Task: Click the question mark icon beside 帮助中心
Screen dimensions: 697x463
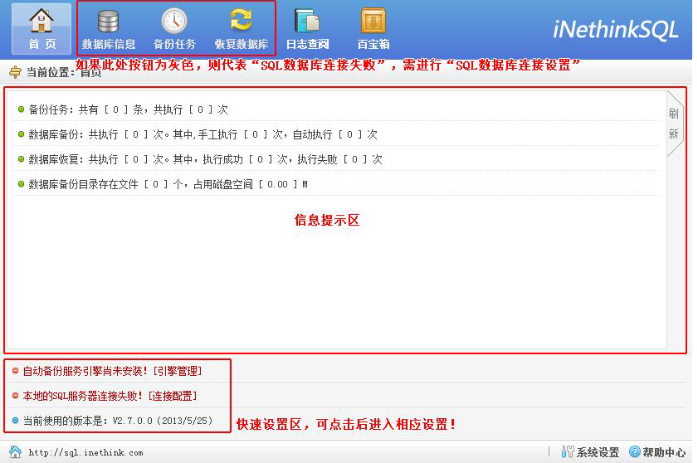Action: [x=635, y=452]
